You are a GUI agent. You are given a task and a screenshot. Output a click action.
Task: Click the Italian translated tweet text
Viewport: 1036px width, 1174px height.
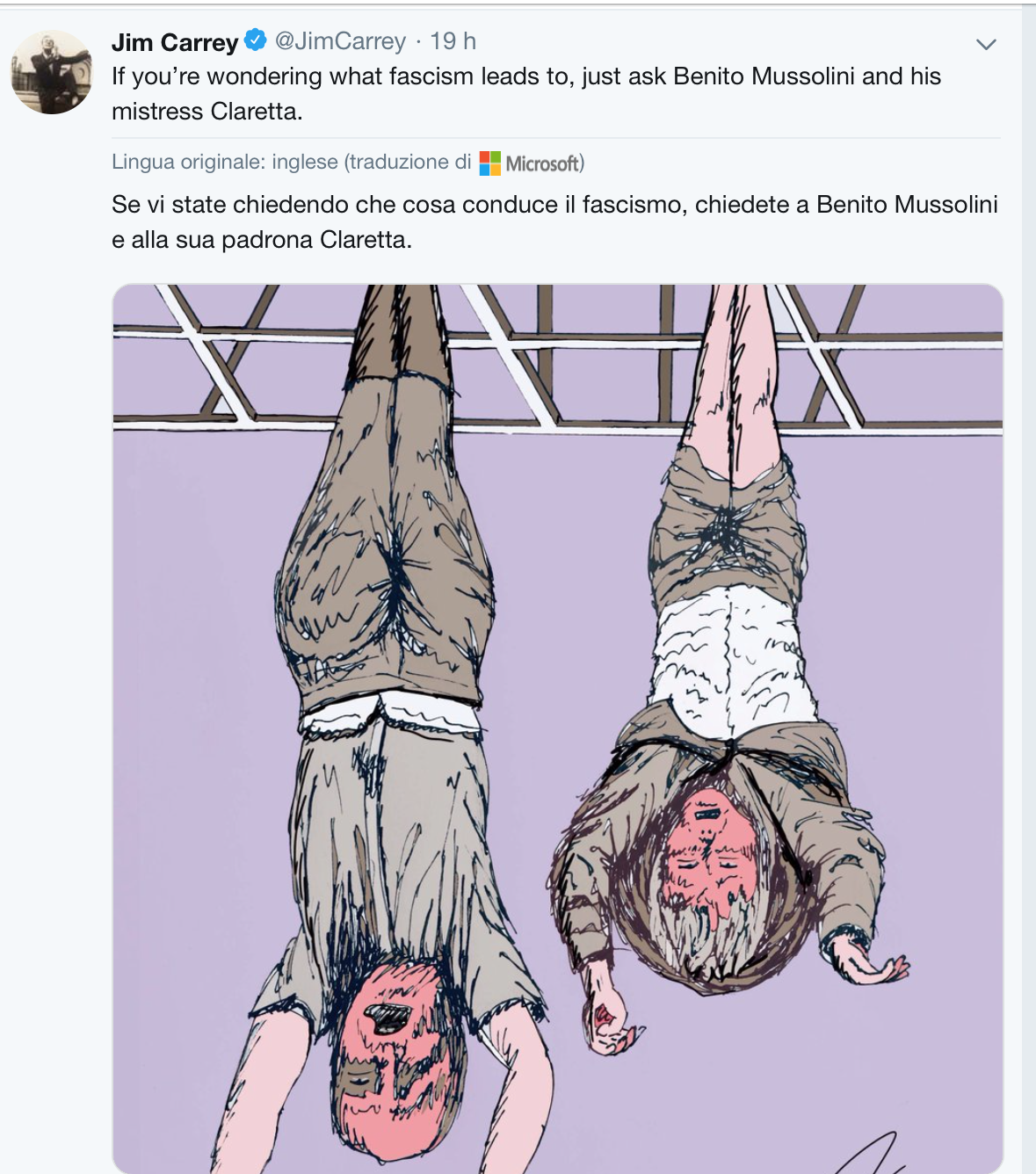click(x=554, y=222)
